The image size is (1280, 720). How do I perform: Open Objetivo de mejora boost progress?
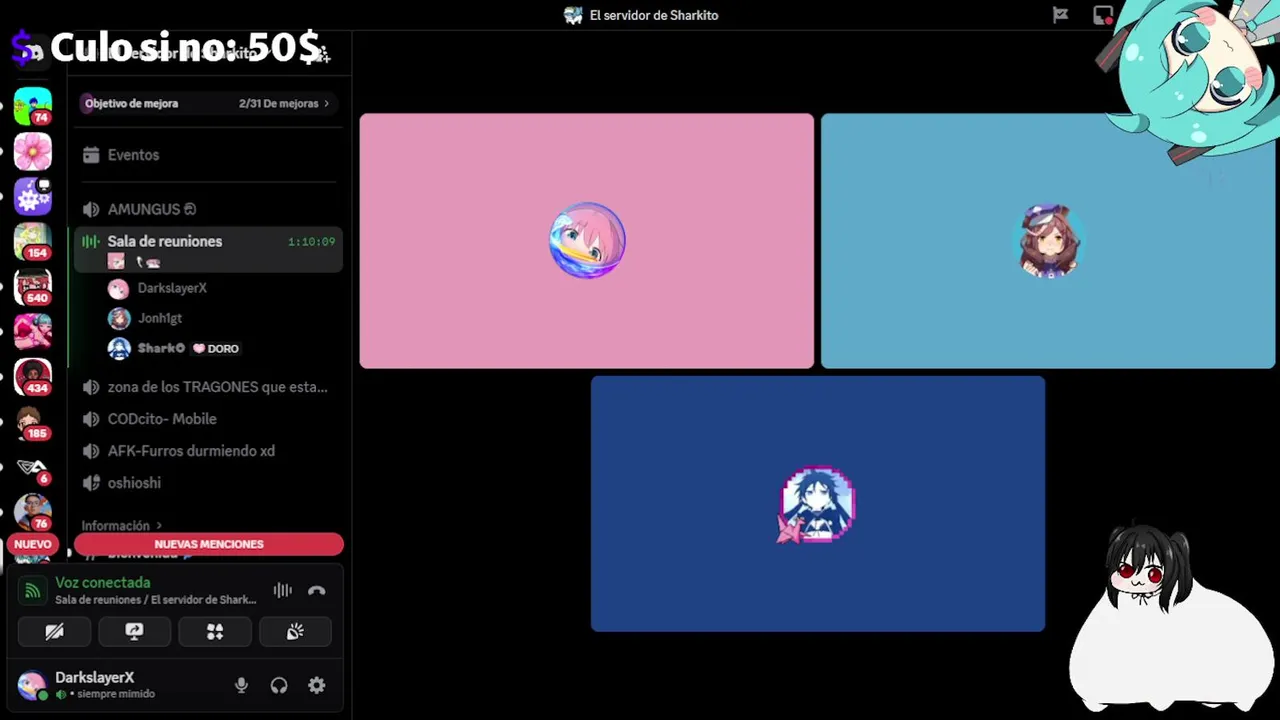coord(208,103)
